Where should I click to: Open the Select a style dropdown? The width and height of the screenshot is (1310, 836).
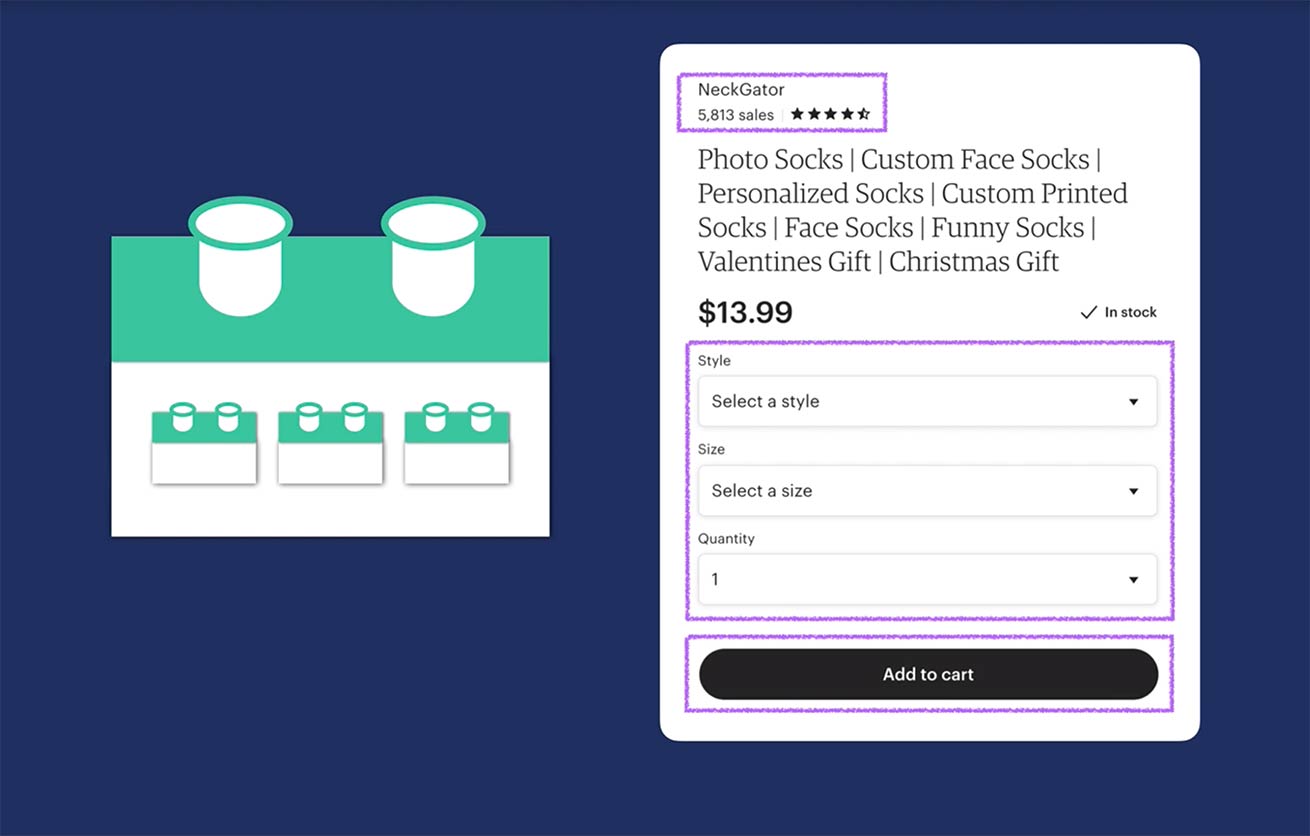pos(928,401)
